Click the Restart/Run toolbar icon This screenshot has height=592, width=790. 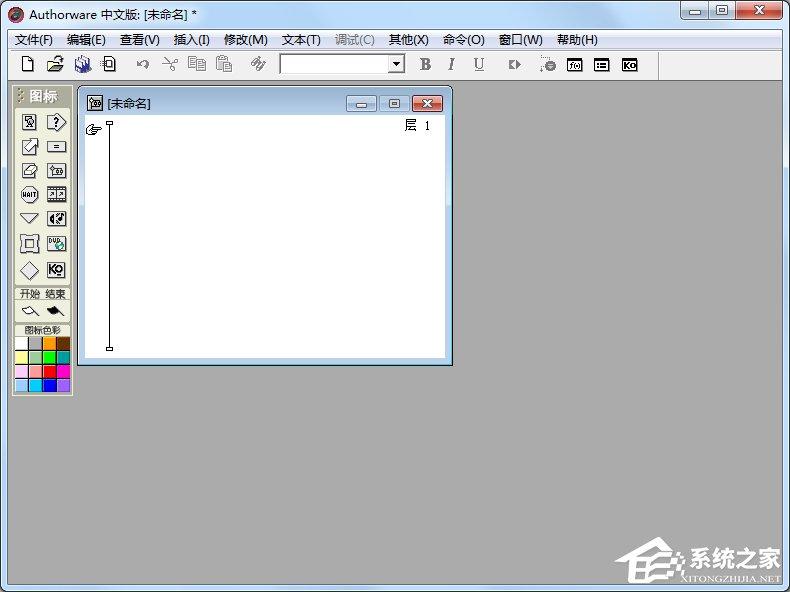click(x=514, y=64)
